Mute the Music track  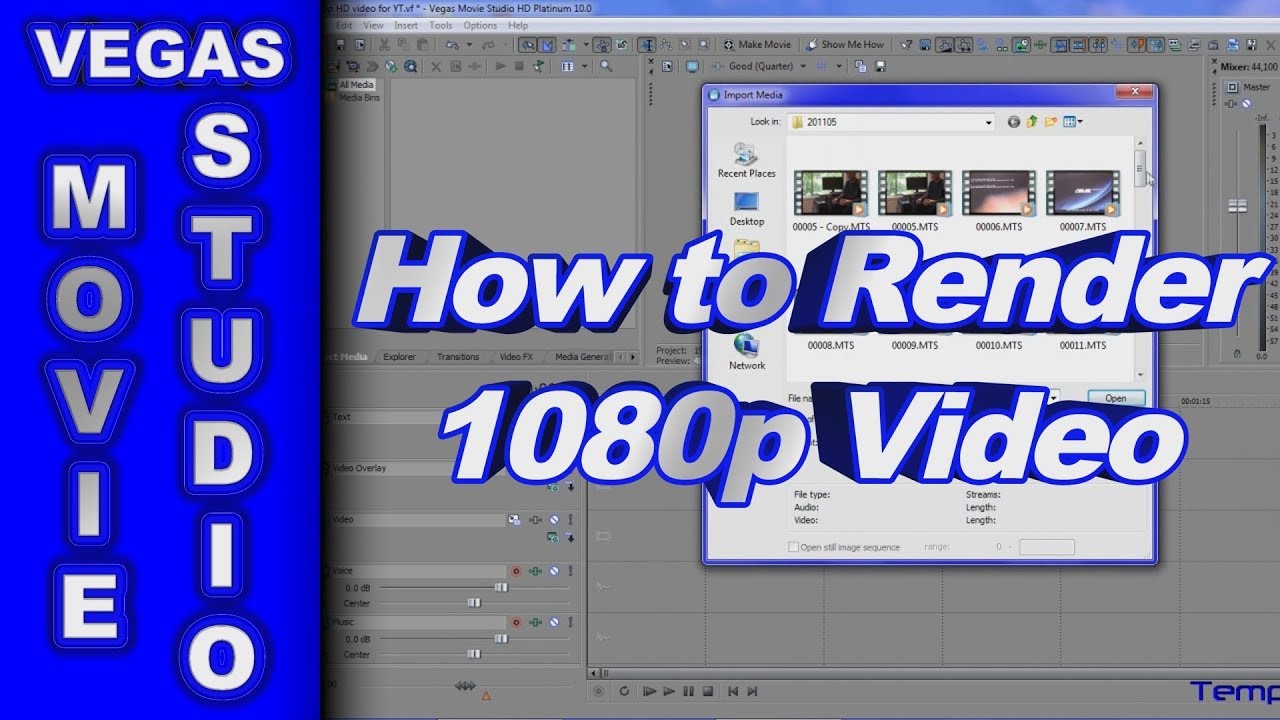[x=554, y=622]
